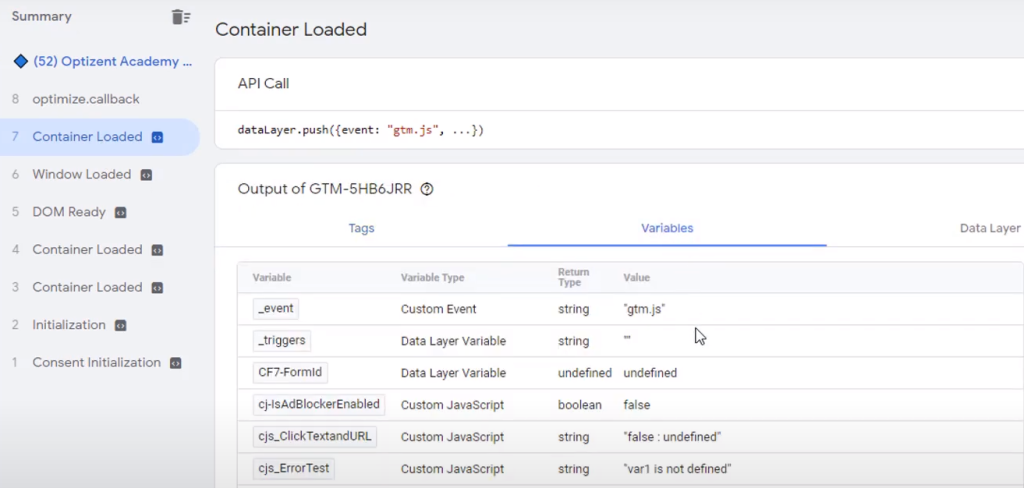Click the help icon beside GTM-5HB6JRR

click(427, 189)
